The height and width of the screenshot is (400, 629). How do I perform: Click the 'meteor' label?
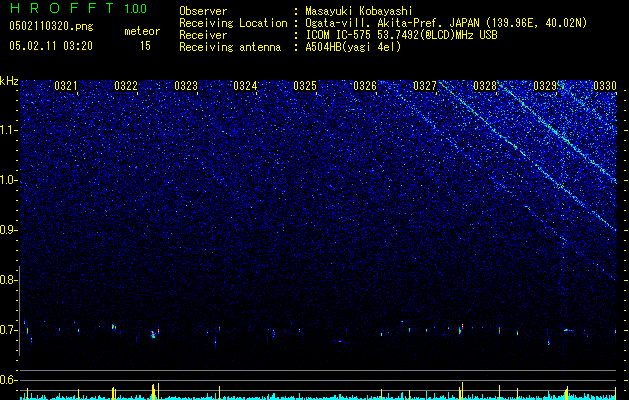tap(142, 31)
